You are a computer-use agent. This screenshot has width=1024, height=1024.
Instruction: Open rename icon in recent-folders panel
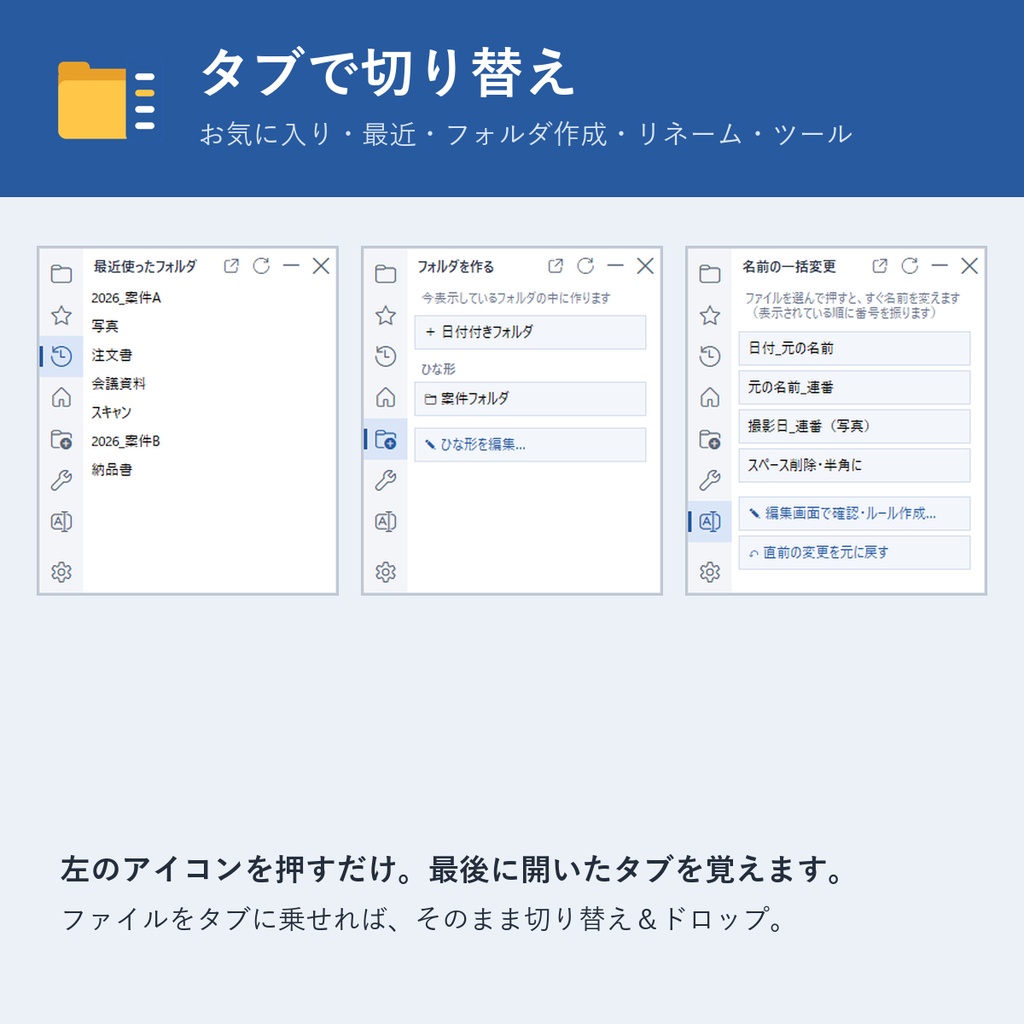click(x=61, y=522)
